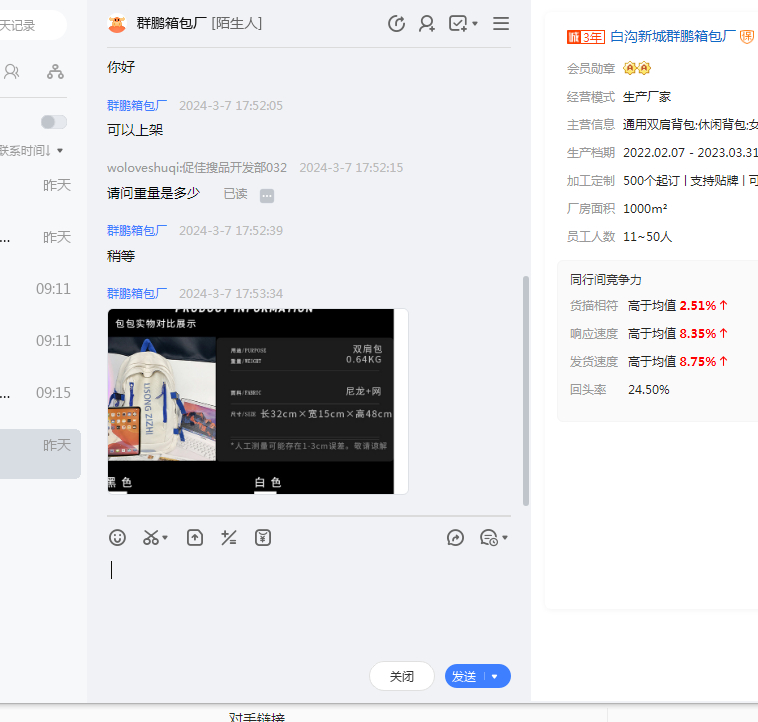Click the yuan payment order icon
Image resolution: width=758 pixels, height=722 pixels.
tap(263, 538)
